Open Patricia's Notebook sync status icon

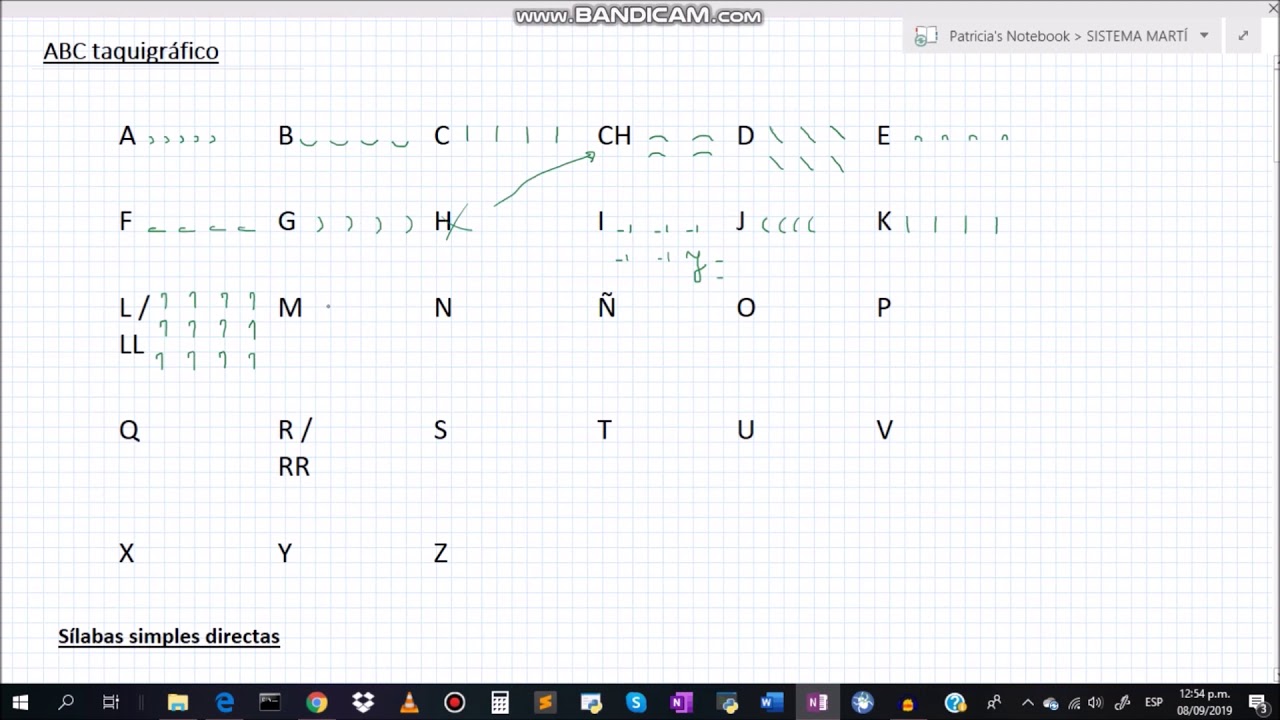tap(925, 36)
